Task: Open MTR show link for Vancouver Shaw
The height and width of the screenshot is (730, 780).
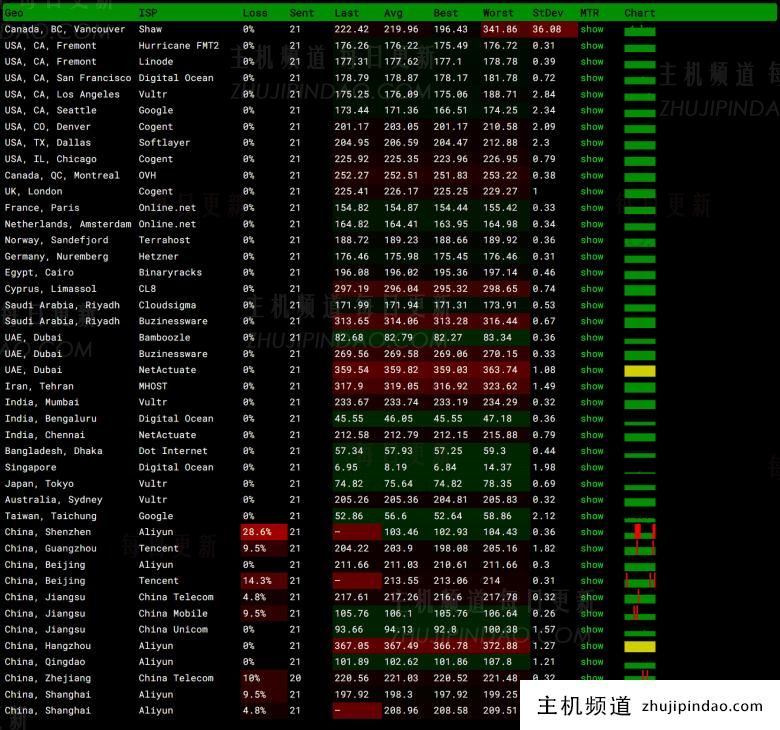Action: pyautogui.click(x=591, y=29)
